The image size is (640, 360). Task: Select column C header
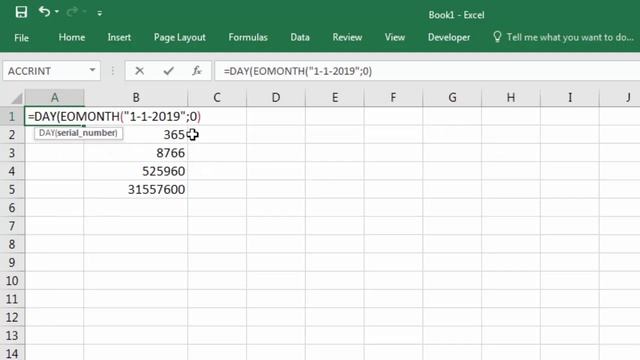click(x=217, y=98)
